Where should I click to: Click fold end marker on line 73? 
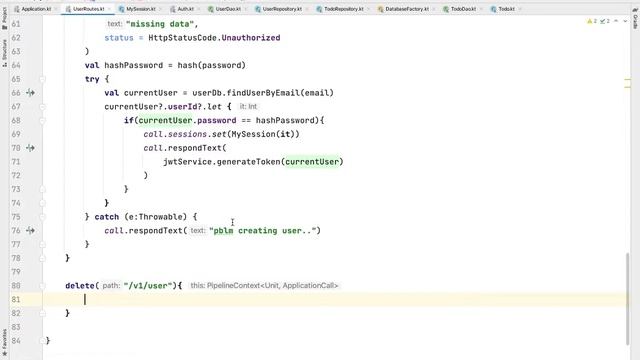pos(42,189)
